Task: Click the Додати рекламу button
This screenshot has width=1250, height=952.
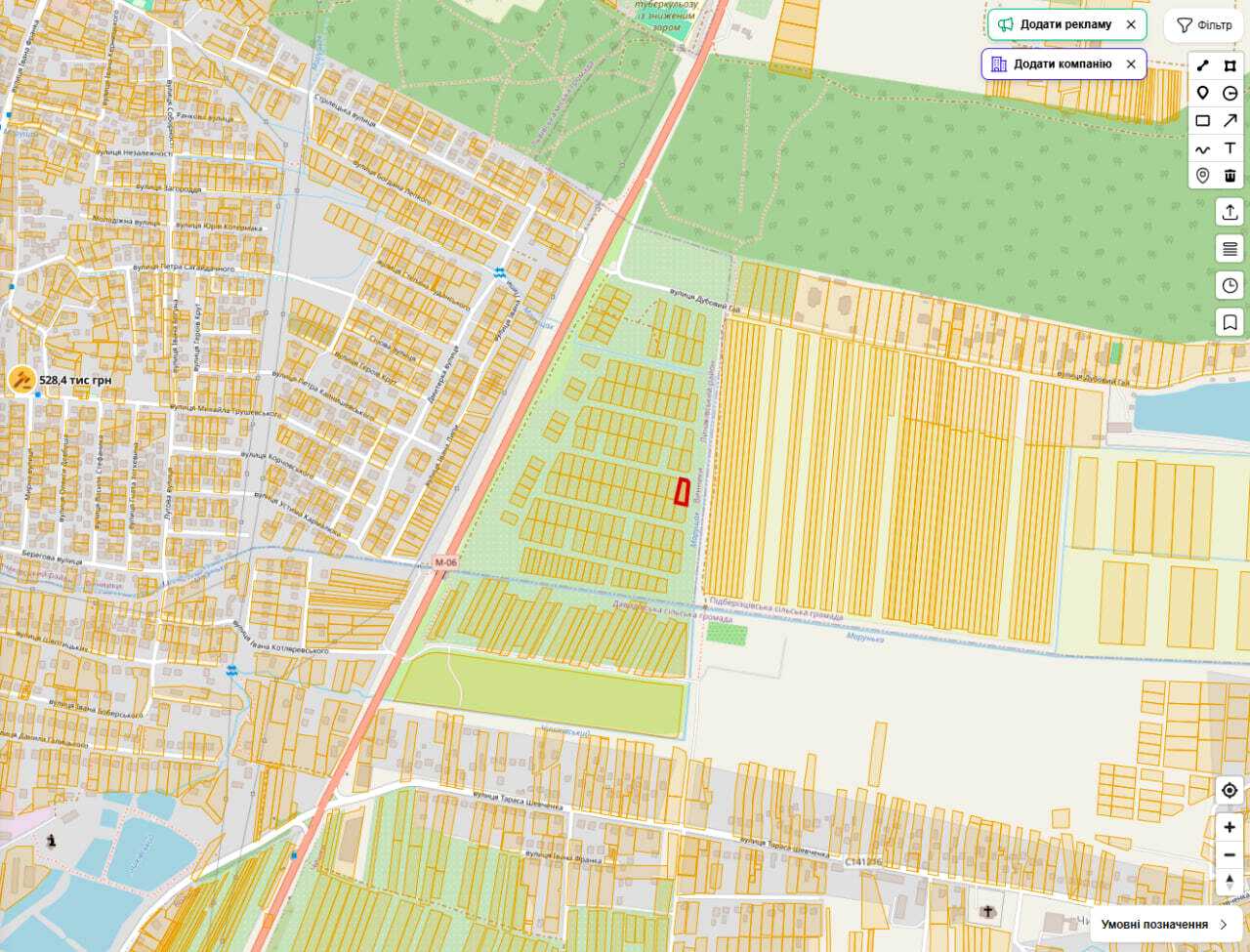Action: (1055, 24)
